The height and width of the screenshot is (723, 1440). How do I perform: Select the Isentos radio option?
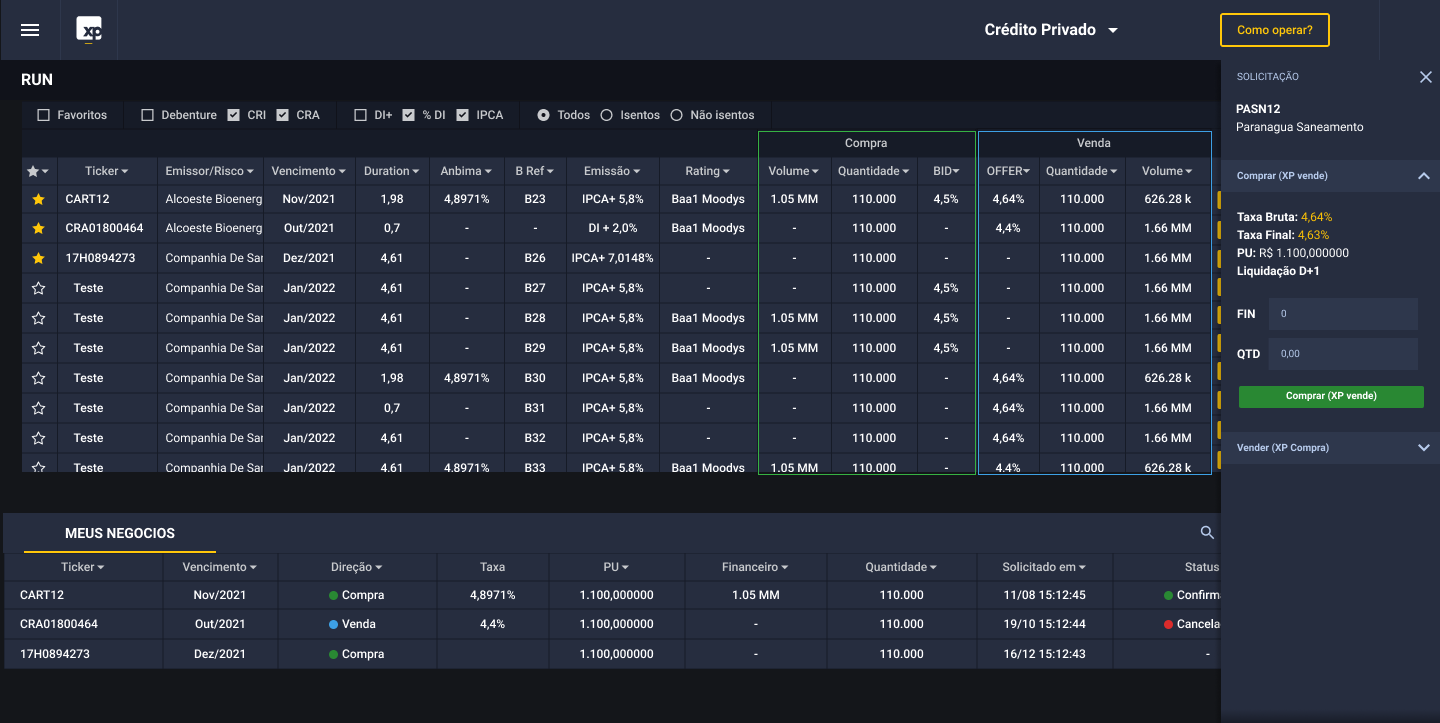tap(607, 115)
